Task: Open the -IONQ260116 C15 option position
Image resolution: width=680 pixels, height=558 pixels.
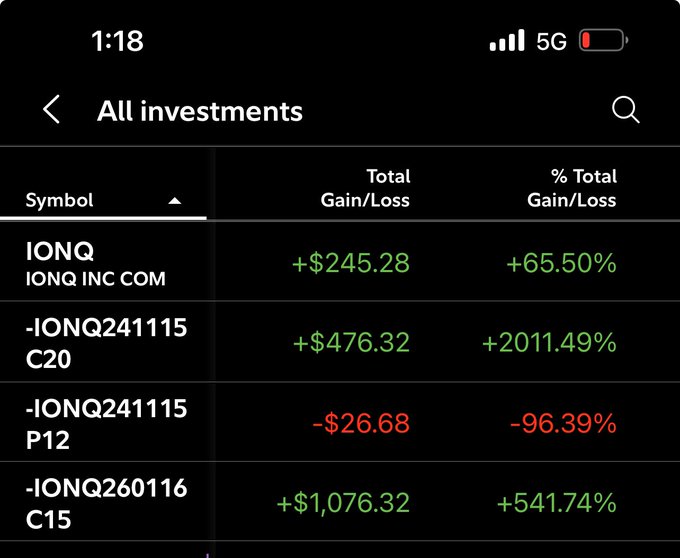Action: (x=106, y=502)
